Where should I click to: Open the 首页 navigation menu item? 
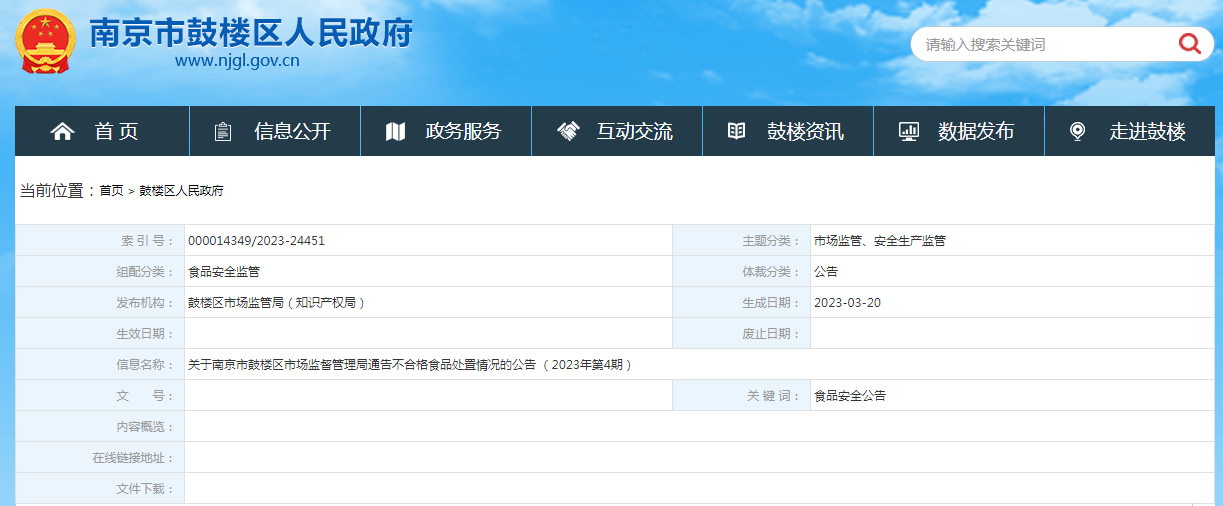[117, 132]
